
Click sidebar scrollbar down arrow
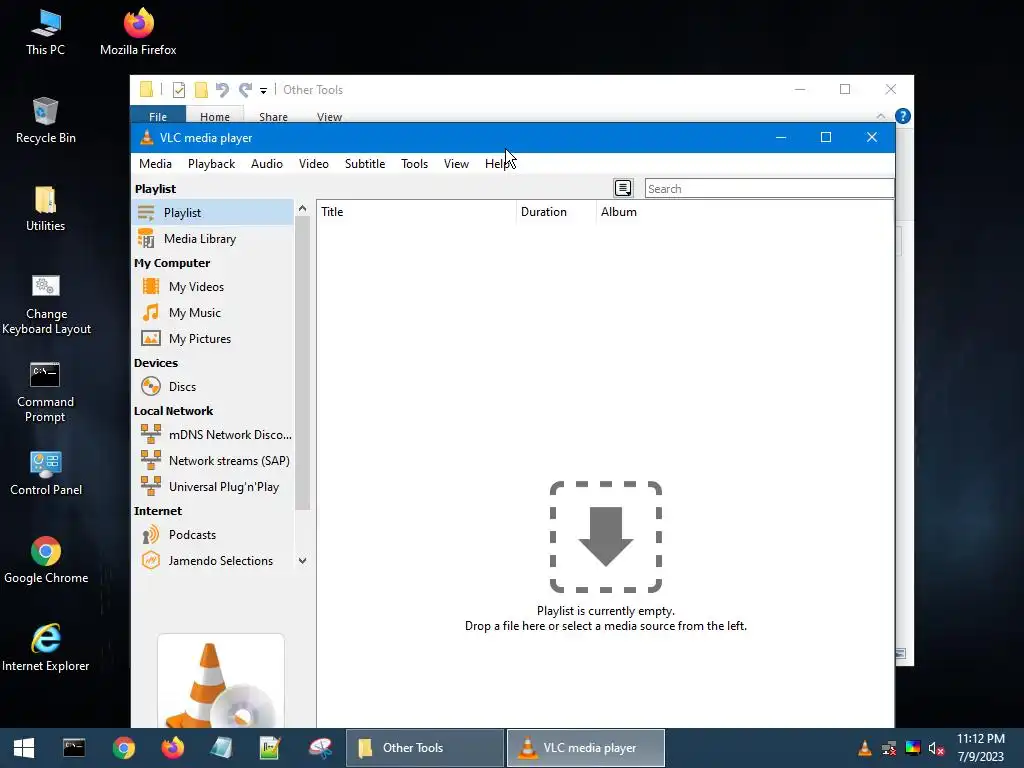pyautogui.click(x=302, y=561)
